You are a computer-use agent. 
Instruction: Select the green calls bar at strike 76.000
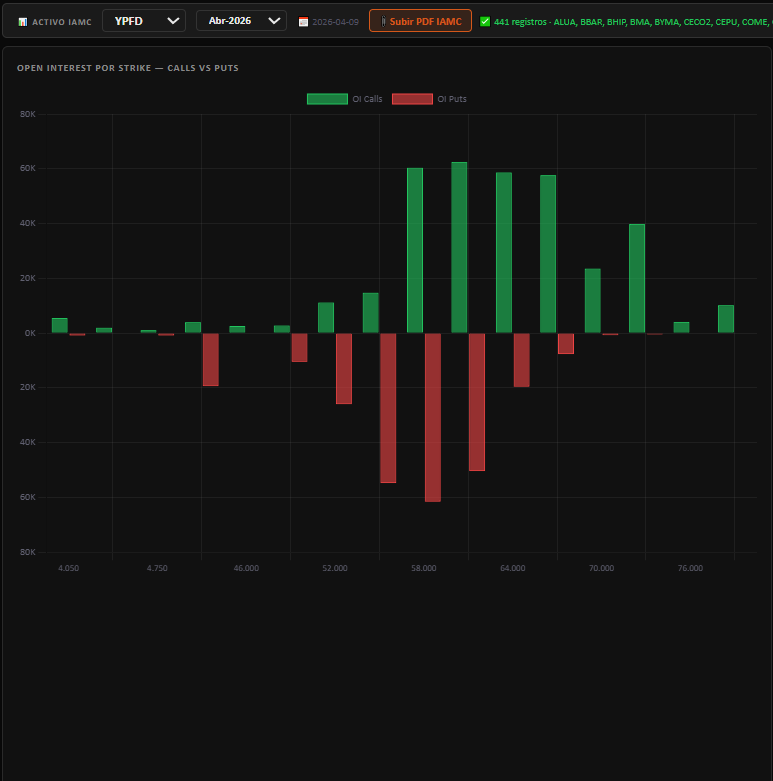(681, 327)
